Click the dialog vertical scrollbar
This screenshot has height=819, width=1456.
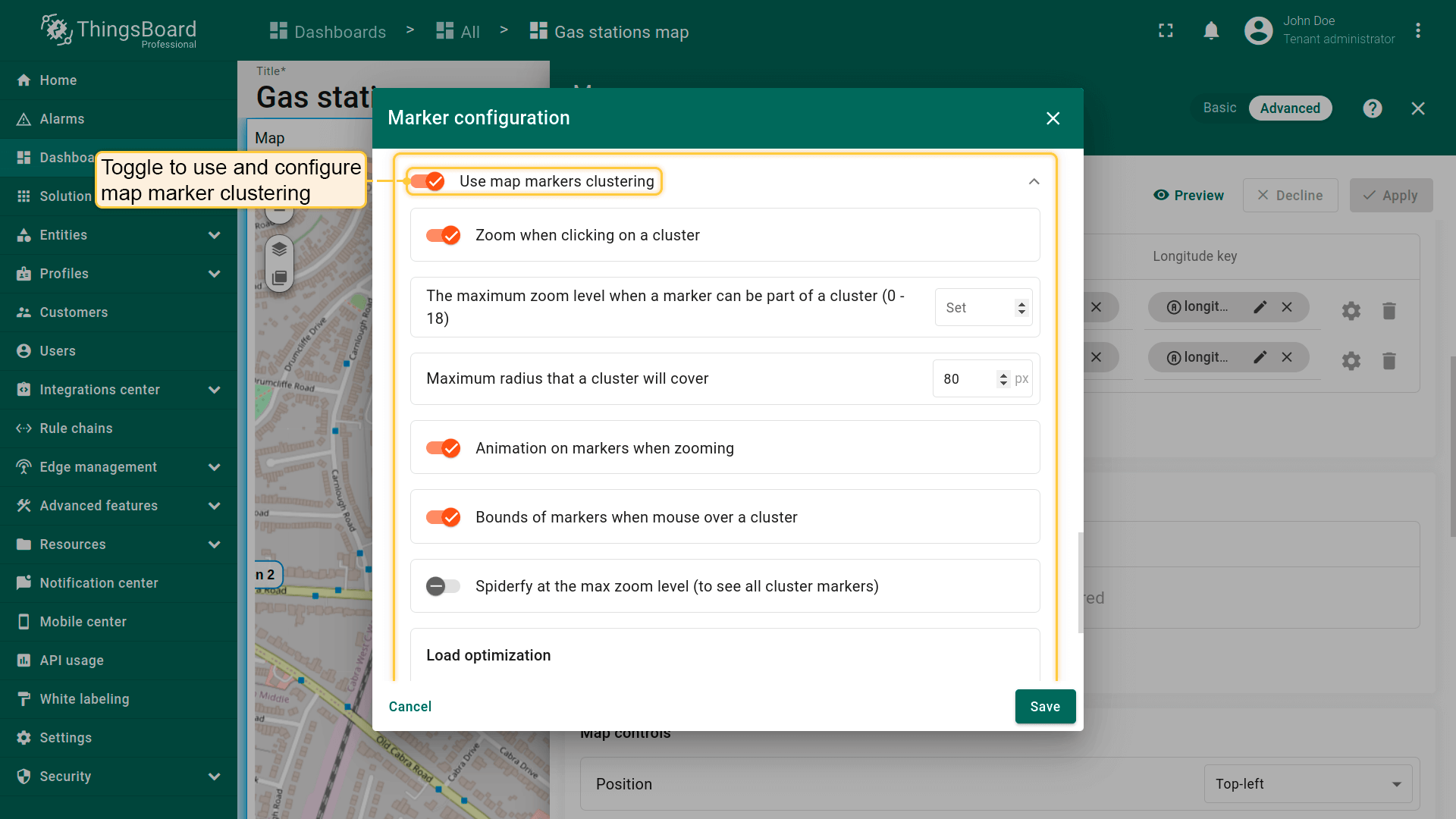(1080, 582)
